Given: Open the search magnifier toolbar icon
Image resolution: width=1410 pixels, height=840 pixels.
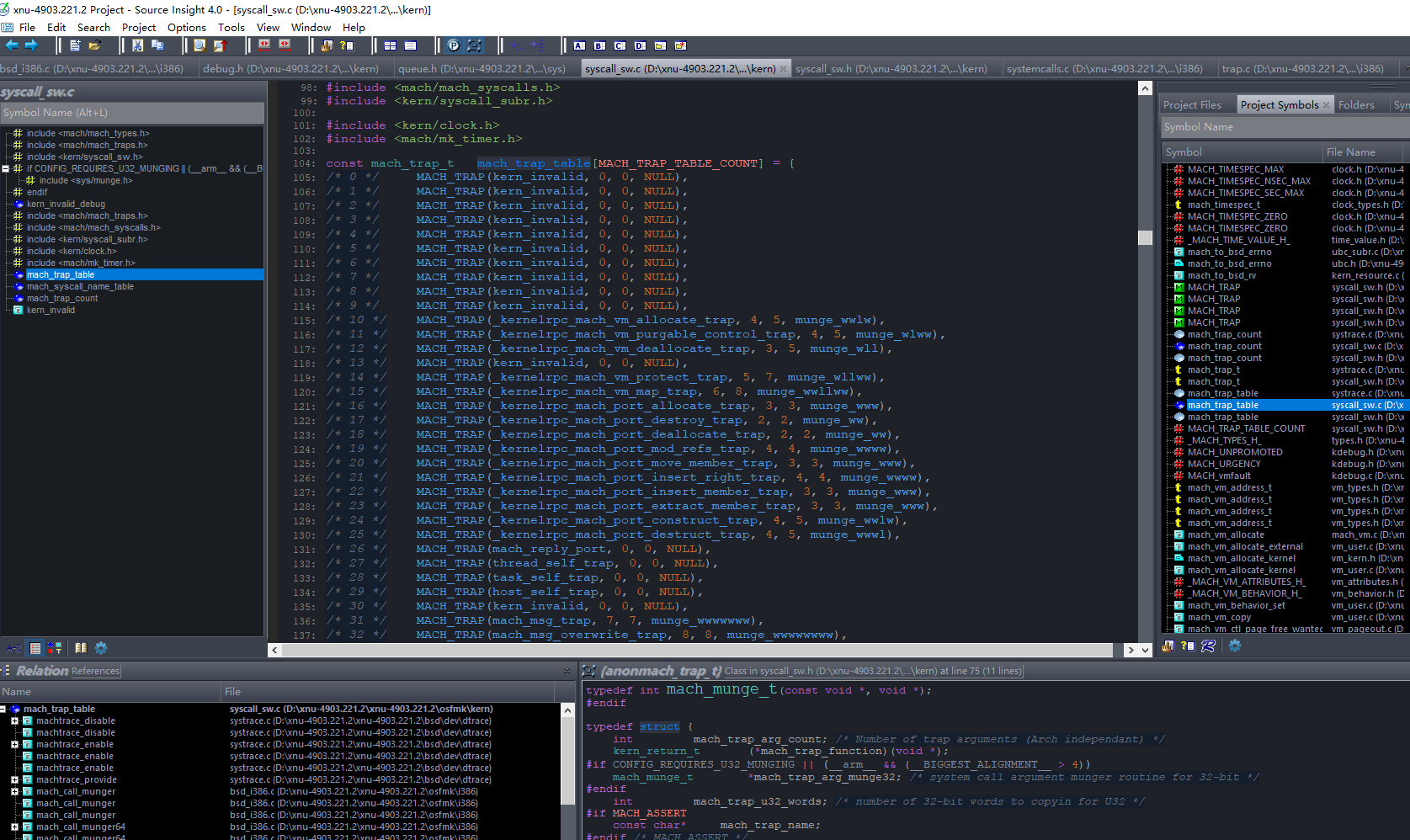Looking at the screenshot, I should click(x=200, y=45).
